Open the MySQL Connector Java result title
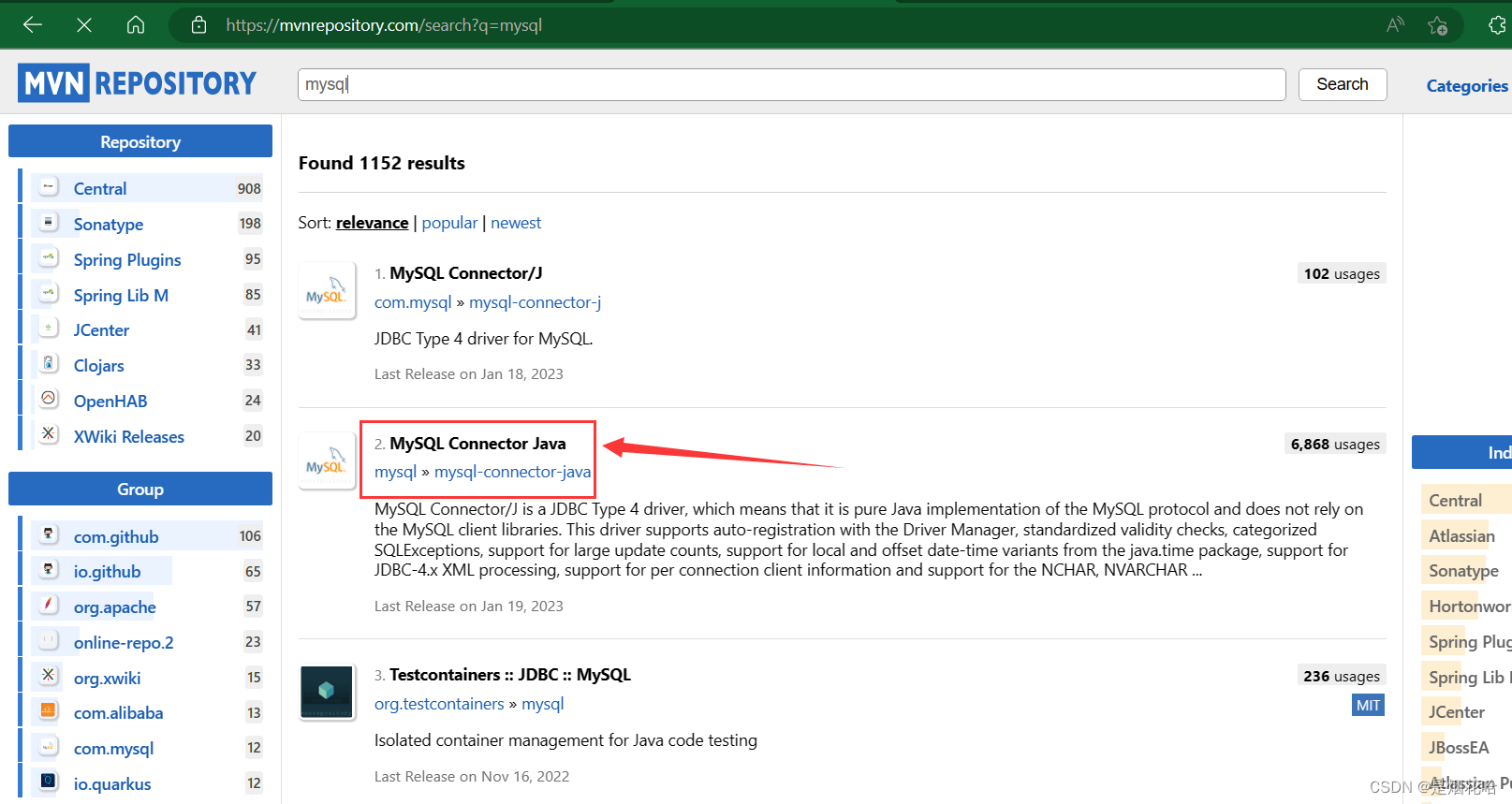 [x=477, y=444]
